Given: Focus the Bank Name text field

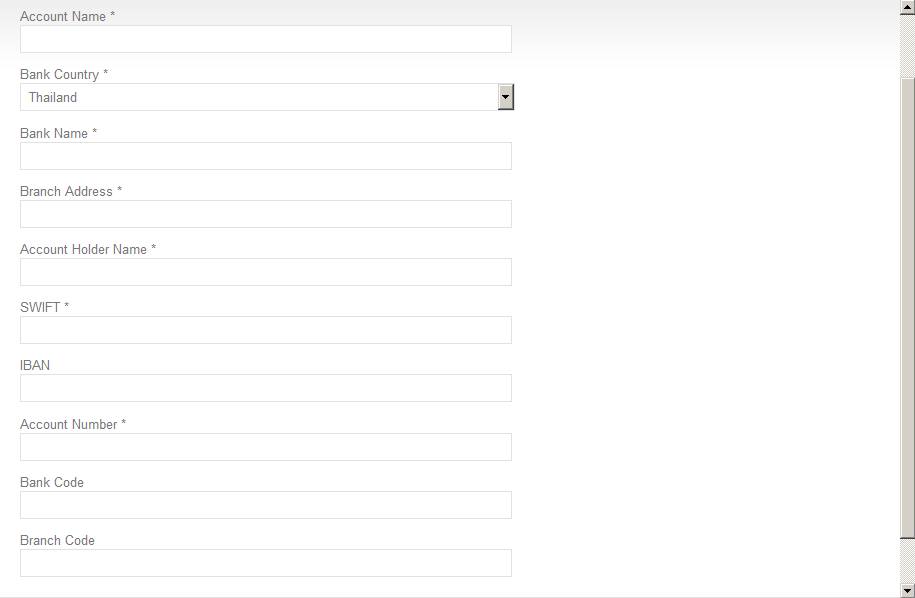Looking at the screenshot, I should pyautogui.click(x=265, y=156).
